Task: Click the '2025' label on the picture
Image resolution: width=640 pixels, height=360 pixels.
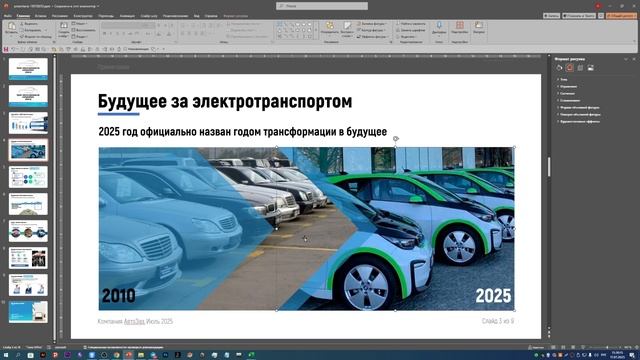Action: pos(493,296)
